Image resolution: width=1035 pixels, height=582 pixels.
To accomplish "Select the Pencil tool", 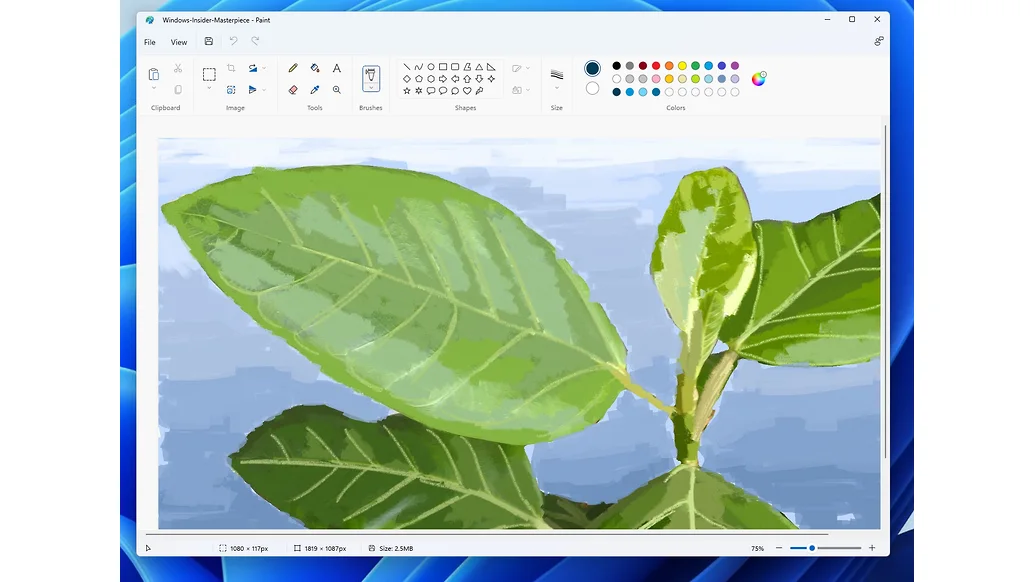I will click(x=293, y=68).
